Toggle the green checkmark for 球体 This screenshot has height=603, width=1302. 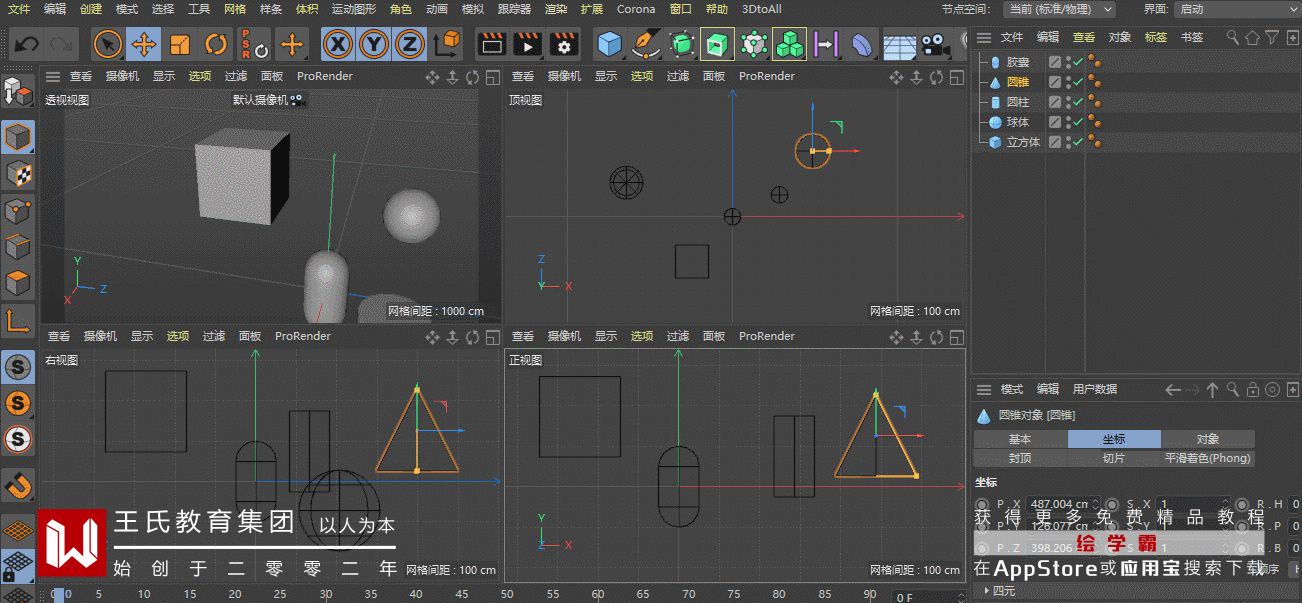pyautogui.click(x=1079, y=122)
